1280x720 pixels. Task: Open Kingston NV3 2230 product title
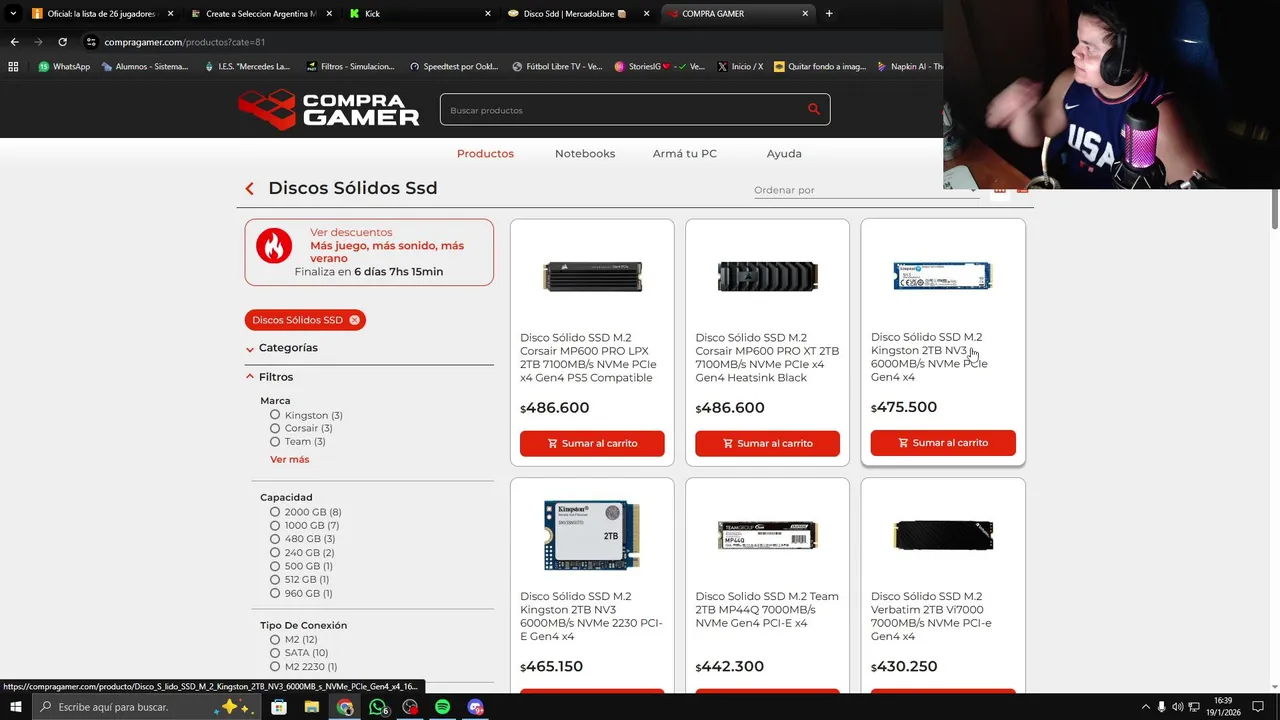pos(591,616)
